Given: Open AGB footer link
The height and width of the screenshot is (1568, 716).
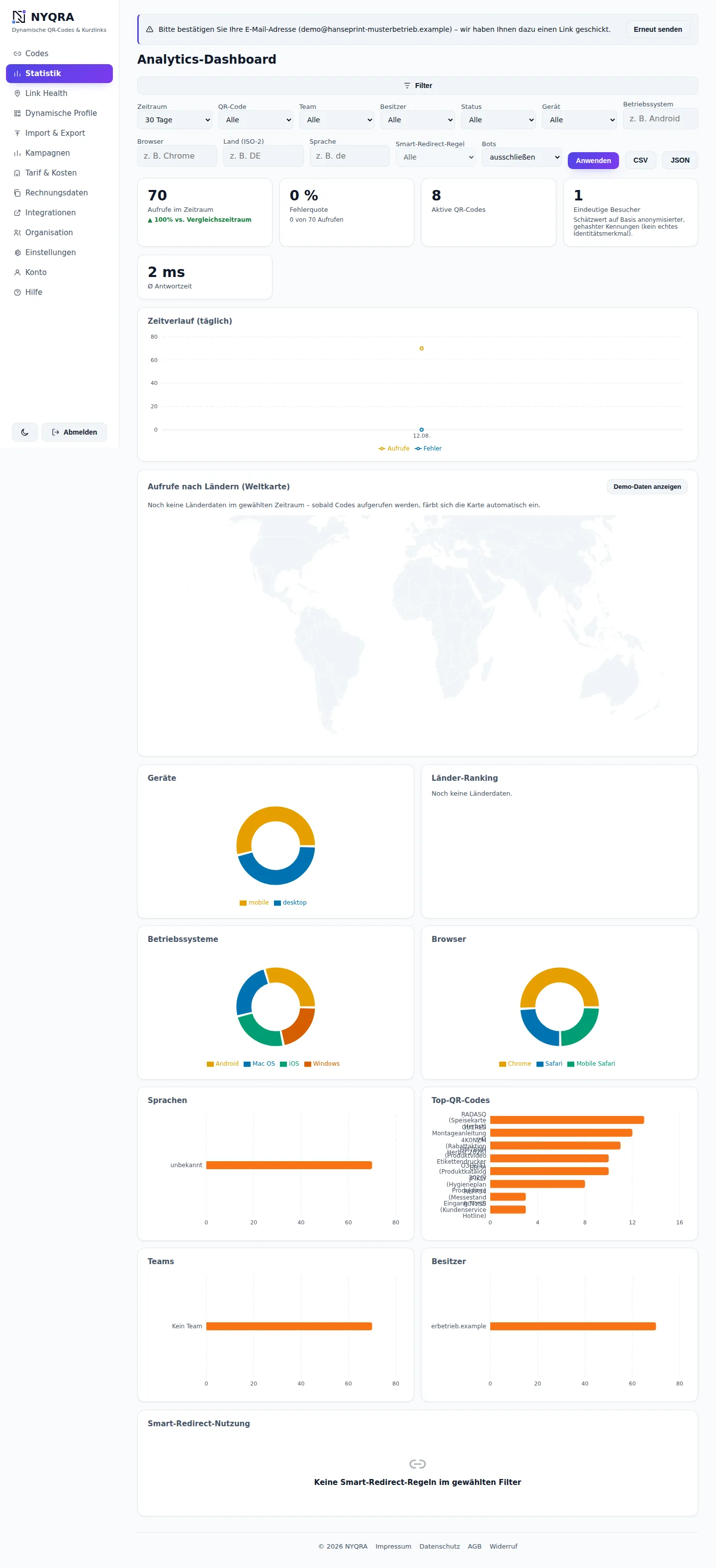Looking at the screenshot, I should point(475,1547).
